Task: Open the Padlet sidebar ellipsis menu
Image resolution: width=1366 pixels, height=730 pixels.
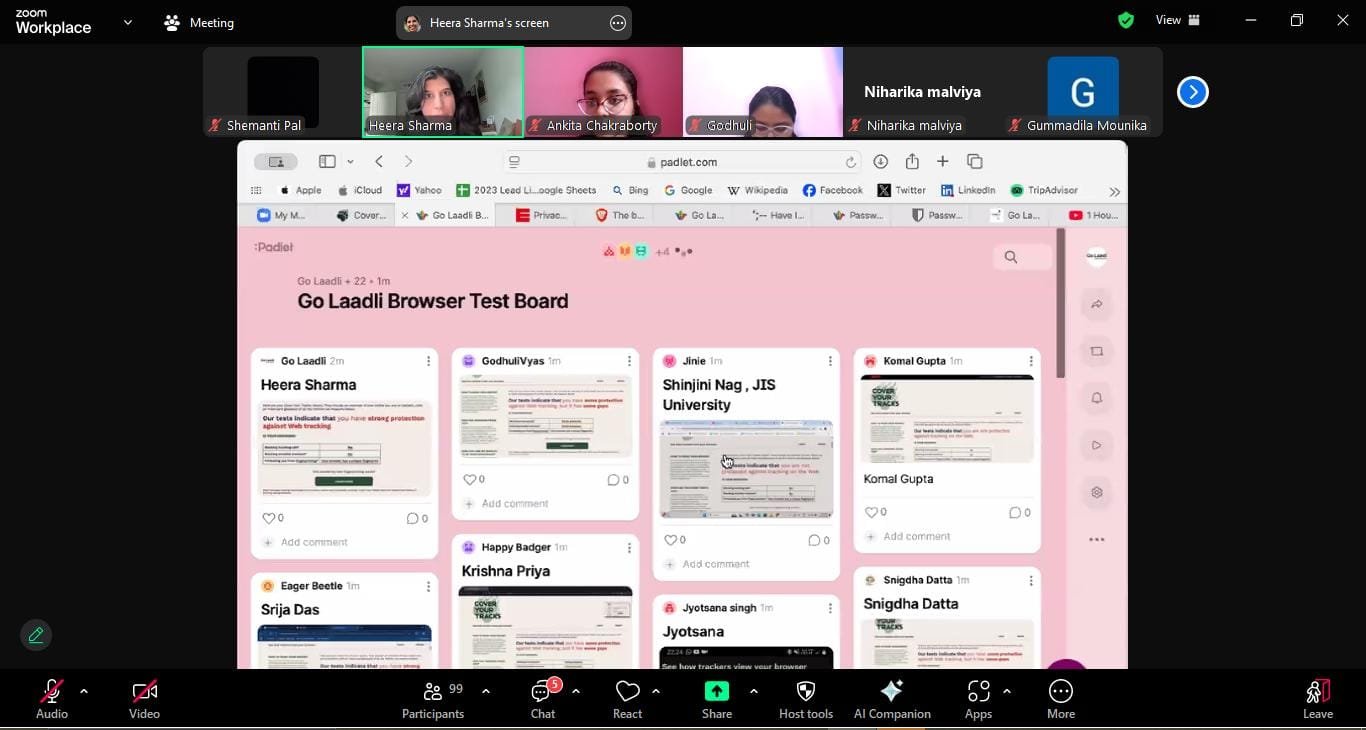Action: [x=1097, y=539]
